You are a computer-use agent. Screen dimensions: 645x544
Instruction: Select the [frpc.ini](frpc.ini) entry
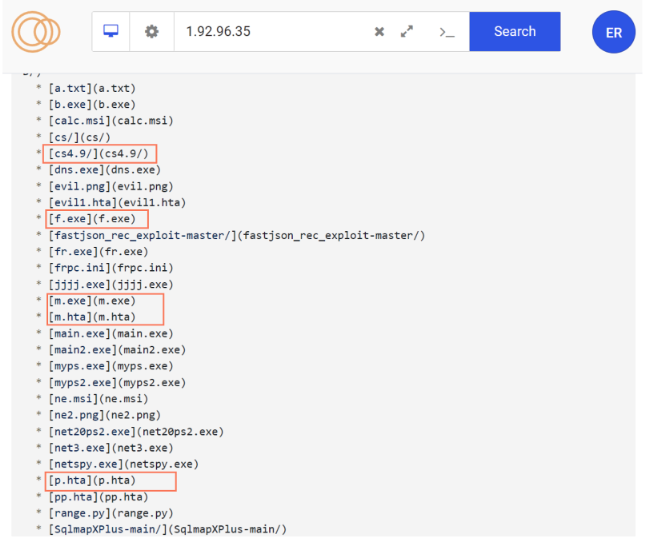click(x=111, y=268)
